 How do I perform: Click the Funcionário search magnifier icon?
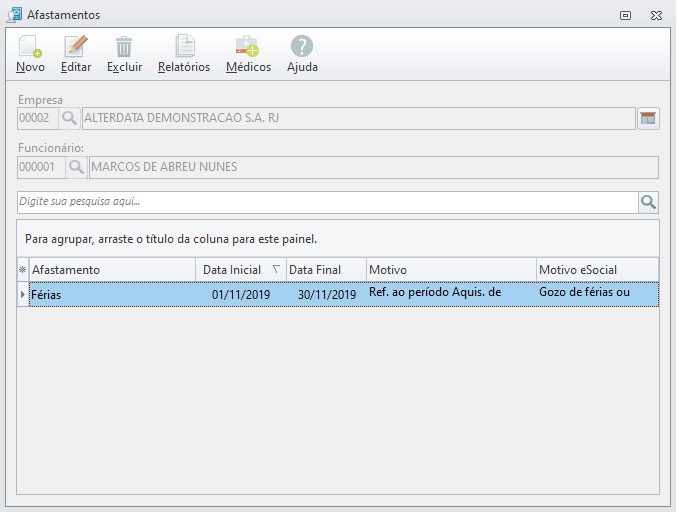click(x=76, y=168)
